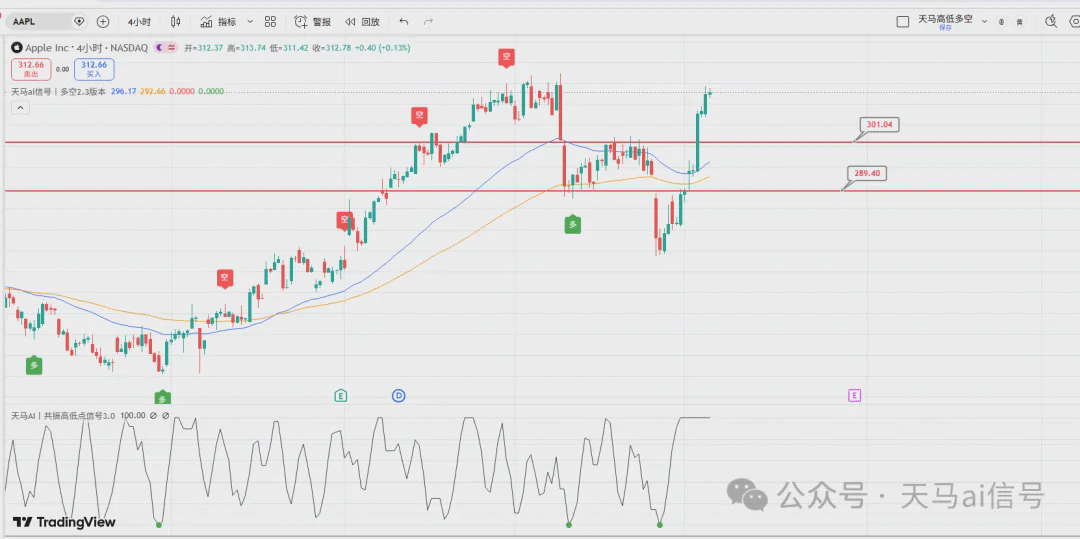
Task: Click the Apple logo in the chart legend
Action: click(17, 47)
